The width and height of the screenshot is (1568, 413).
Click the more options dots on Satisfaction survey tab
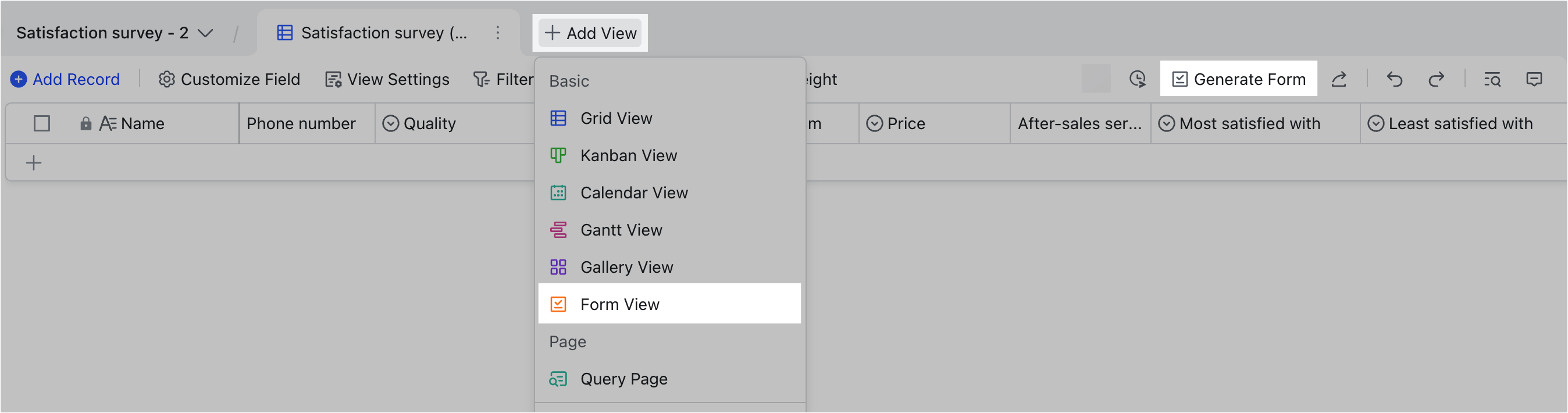coord(498,33)
